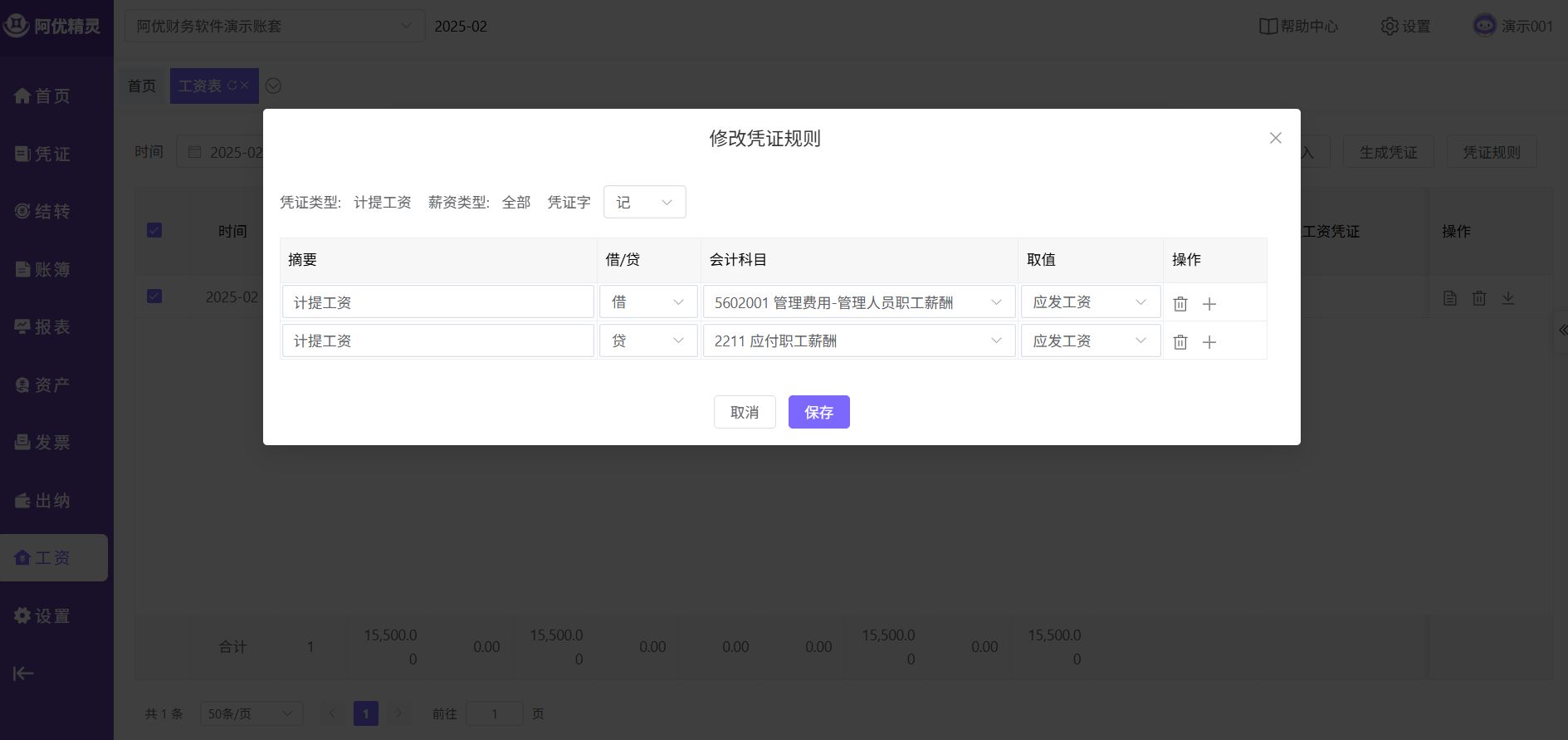Uncheck the 2025-02 row checkbox
This screenshot has height=740, width=1568.
tap(154, 296)
